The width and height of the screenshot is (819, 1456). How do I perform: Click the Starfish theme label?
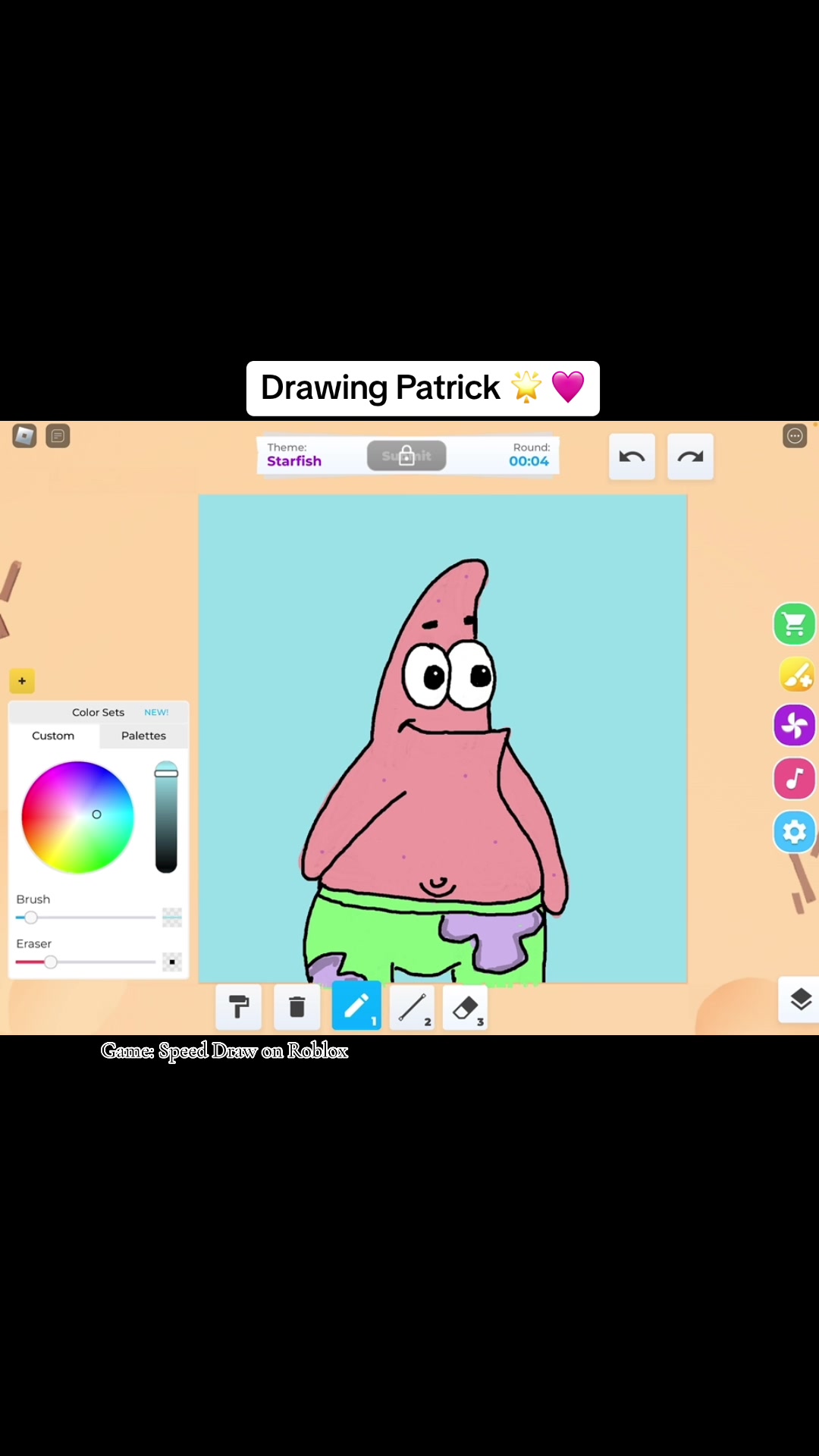(x=294, y=461)
